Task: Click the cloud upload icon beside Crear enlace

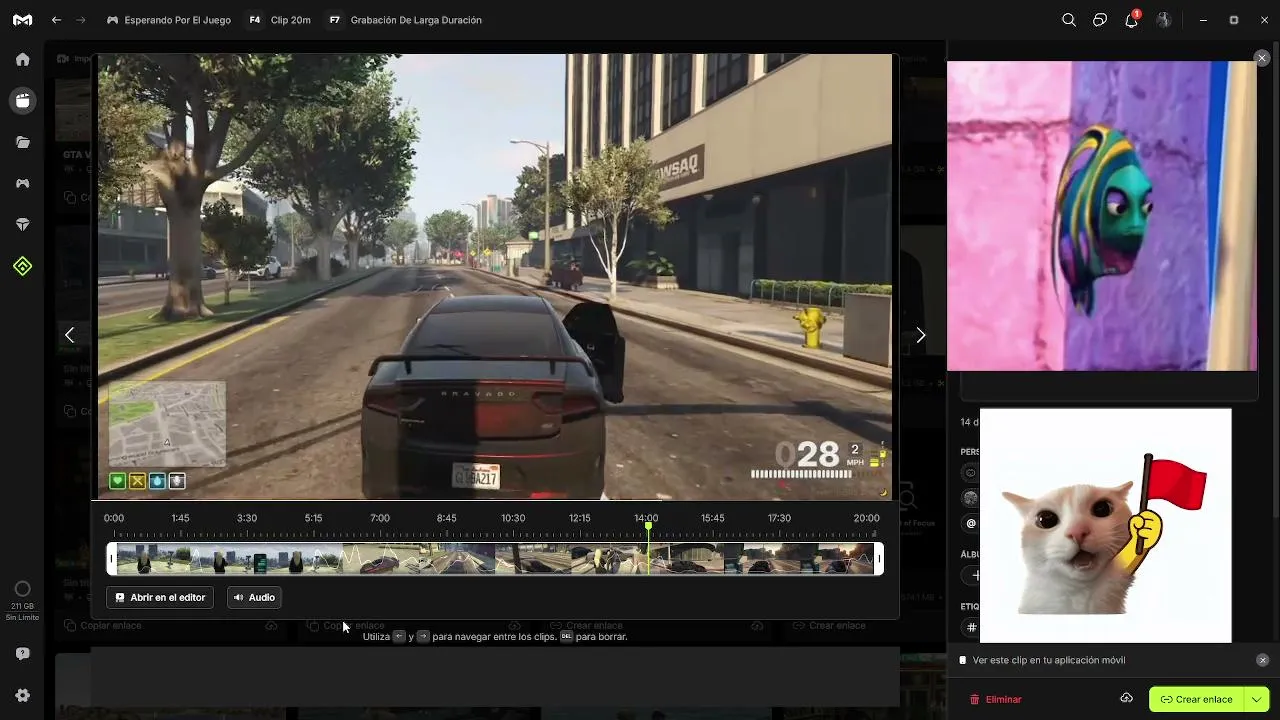Action: pyautogui.click(x=1126, y=698)
